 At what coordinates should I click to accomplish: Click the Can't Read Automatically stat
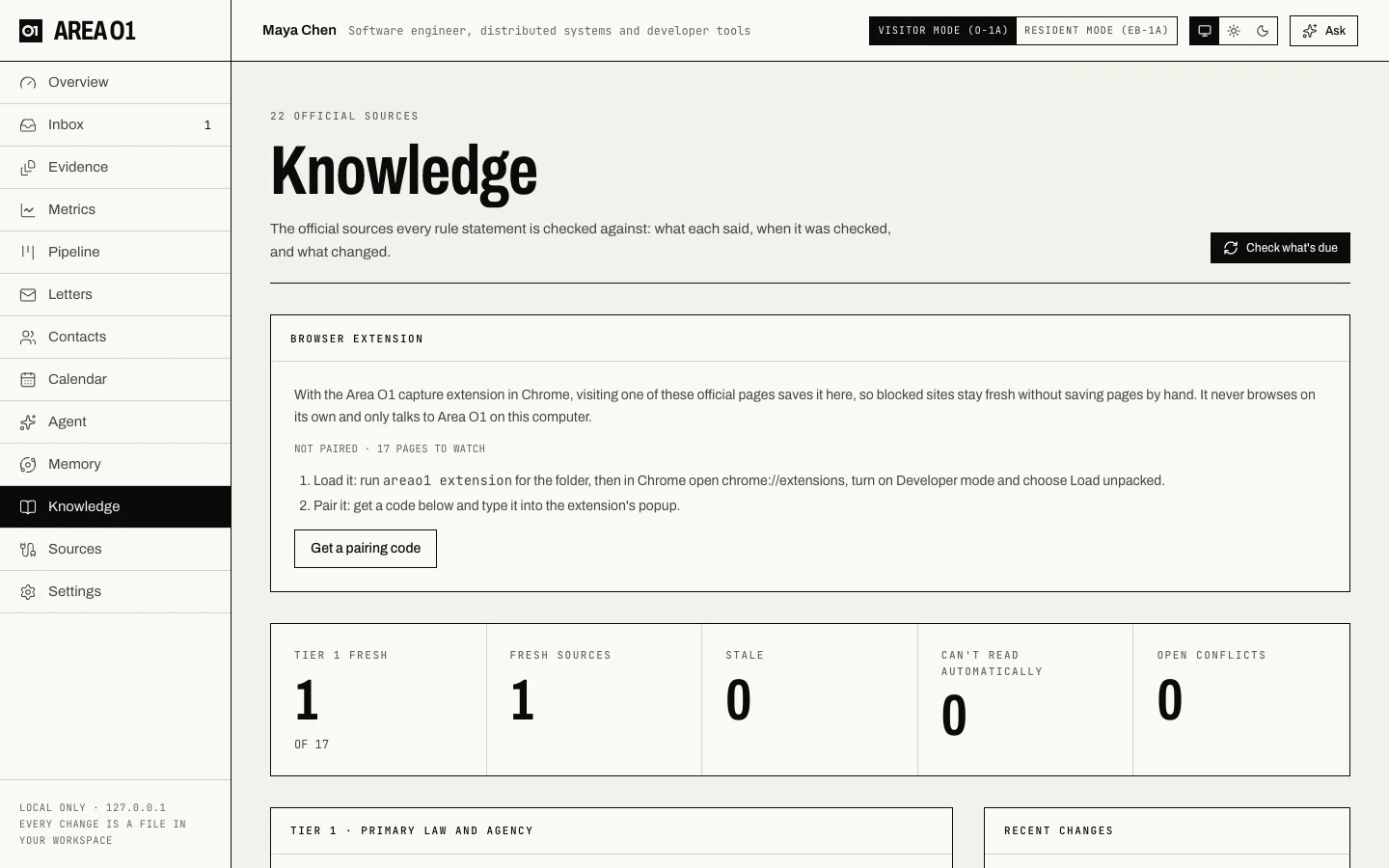(x=1025, y=700)
